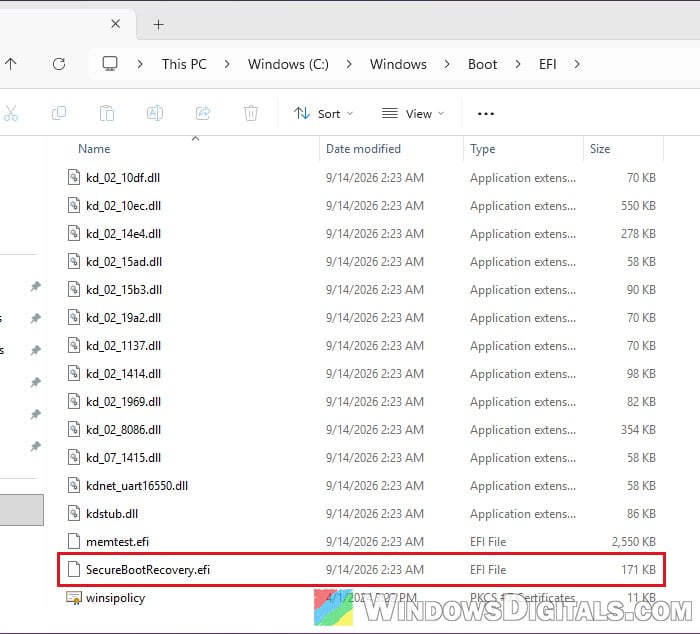The width and height of the screenshot is (700, 634).
Task: Click the Share toolbar icon
Action: coord(203,113)
